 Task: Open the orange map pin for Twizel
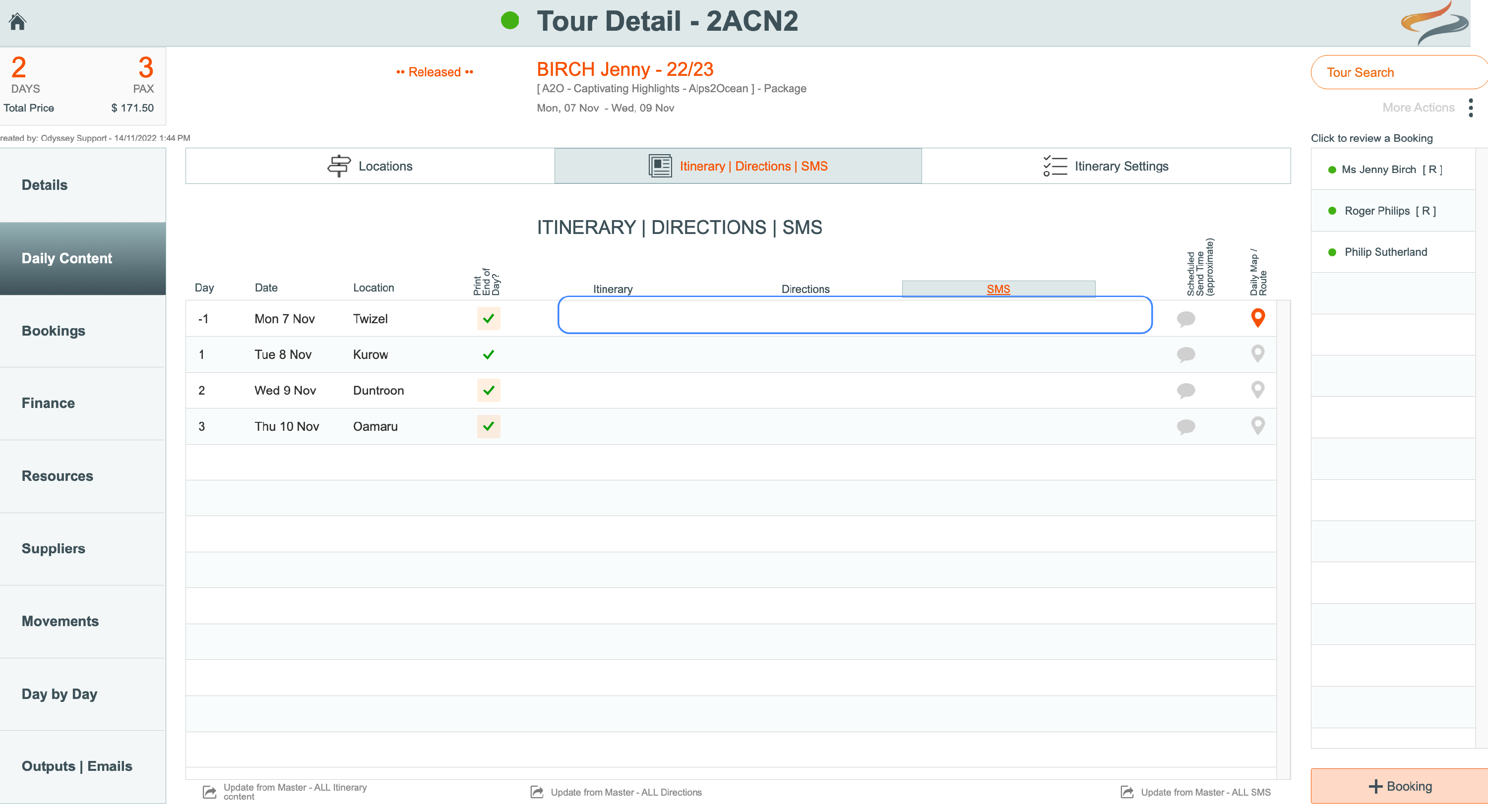1257,318
